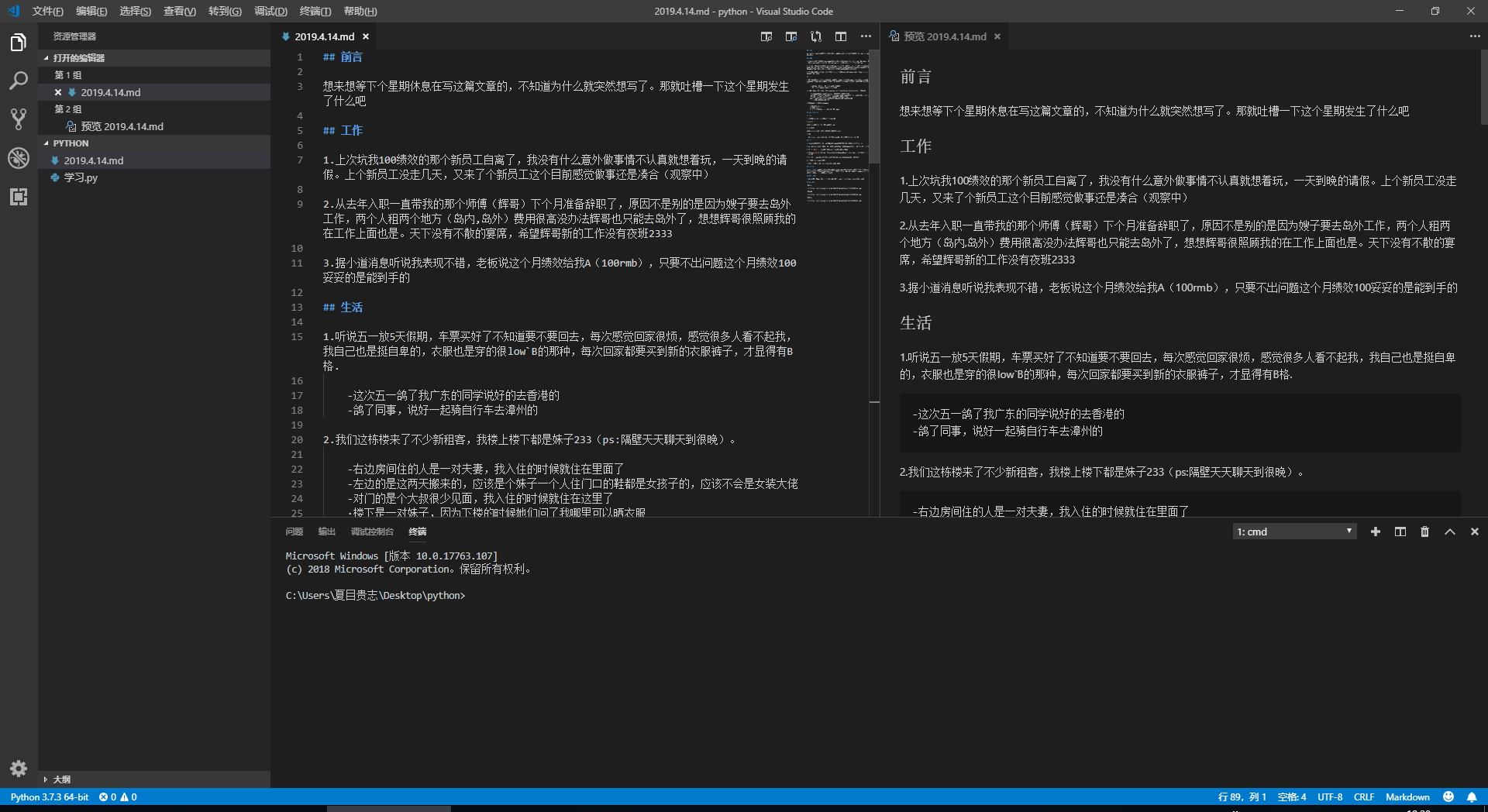Click the Python 3.7.3 64-bit interpreter selector

(x=50, y=797)
